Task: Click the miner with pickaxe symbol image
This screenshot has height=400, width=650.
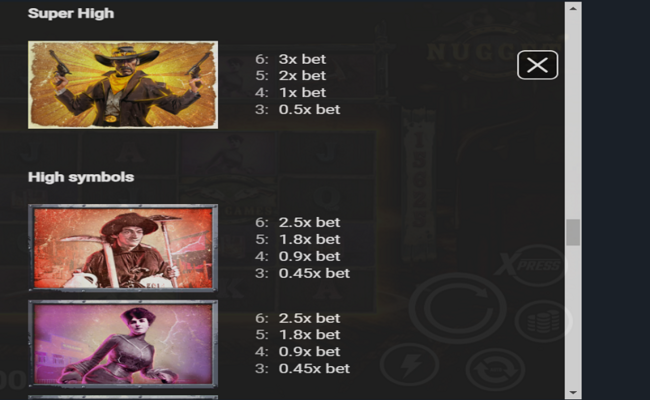Action: 123,247
